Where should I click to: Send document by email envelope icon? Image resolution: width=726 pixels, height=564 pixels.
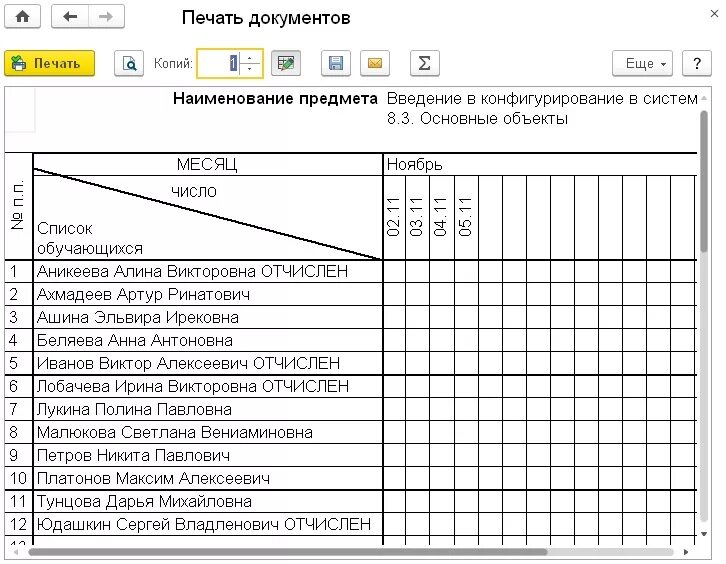(375, 63)
